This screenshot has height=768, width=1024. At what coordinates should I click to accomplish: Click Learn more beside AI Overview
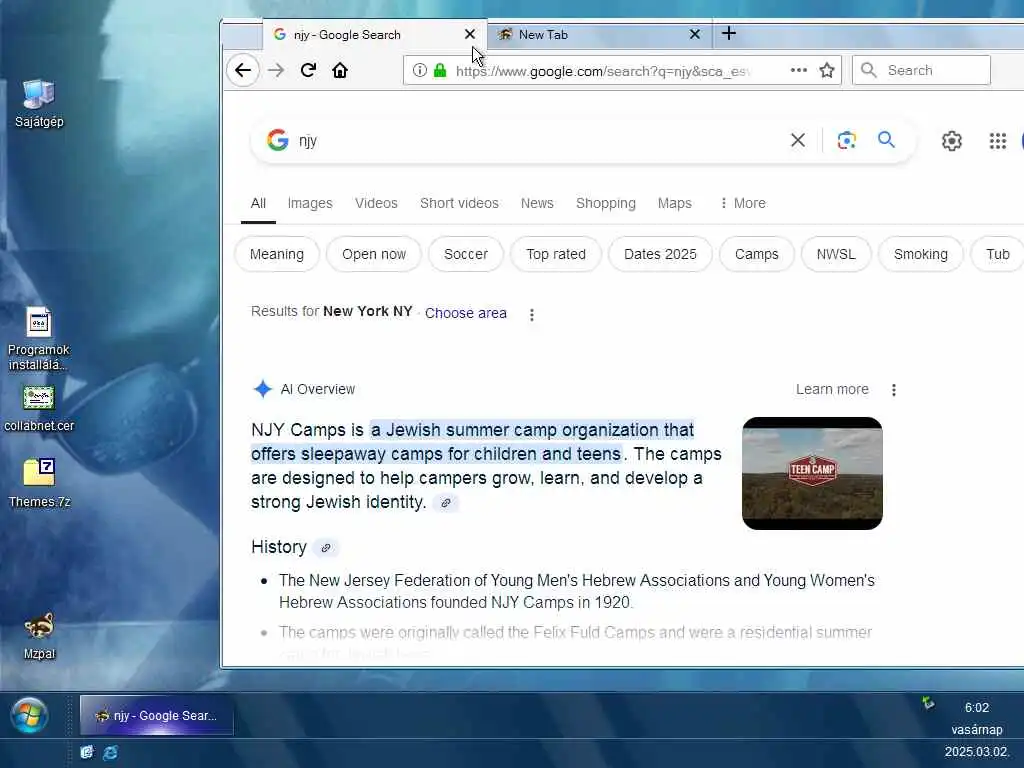[832, 389]
